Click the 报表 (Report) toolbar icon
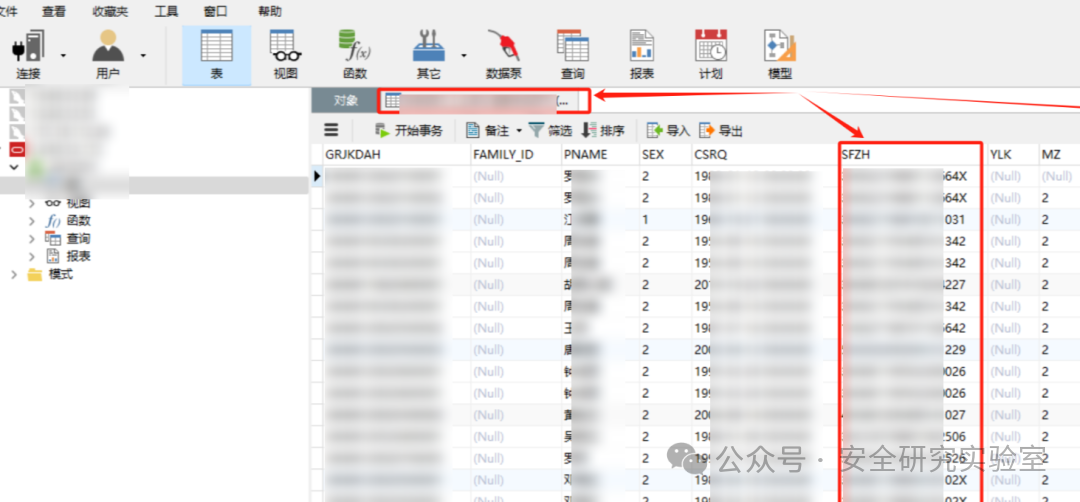The image size is (1080, 502). [x=642, y=45]
